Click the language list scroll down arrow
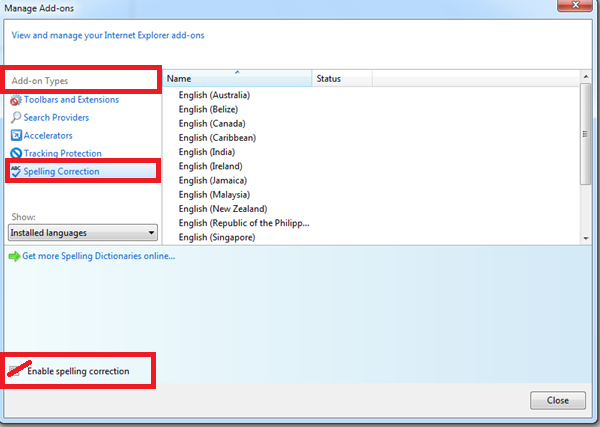Image resolution: width=600 pixels, height=427 pixels. coord(586,238)
